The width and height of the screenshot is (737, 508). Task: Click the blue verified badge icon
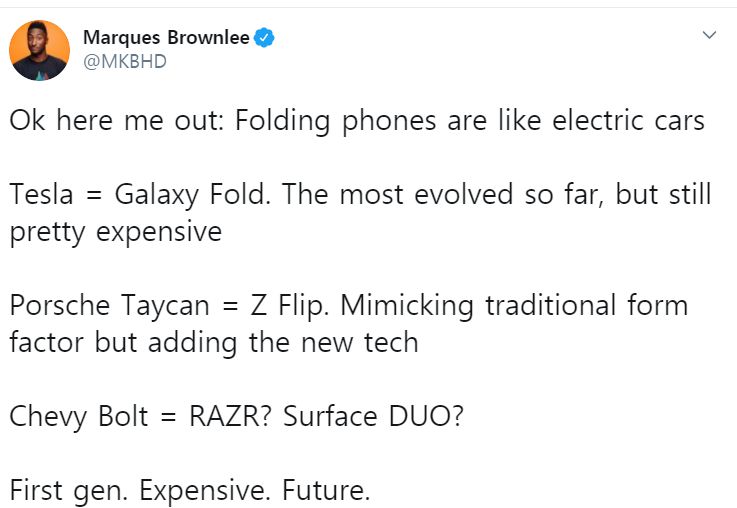265,39
